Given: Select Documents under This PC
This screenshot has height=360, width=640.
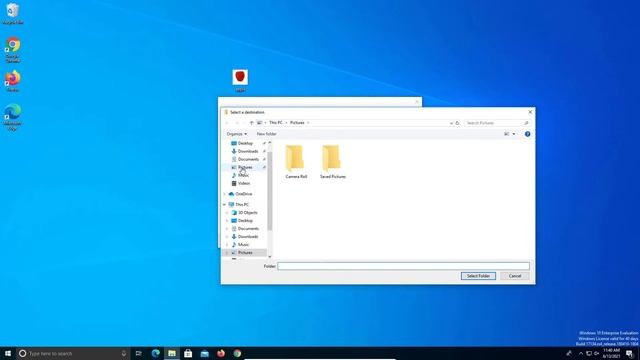Looking at the screenshot, I should (x=248, y=229).
